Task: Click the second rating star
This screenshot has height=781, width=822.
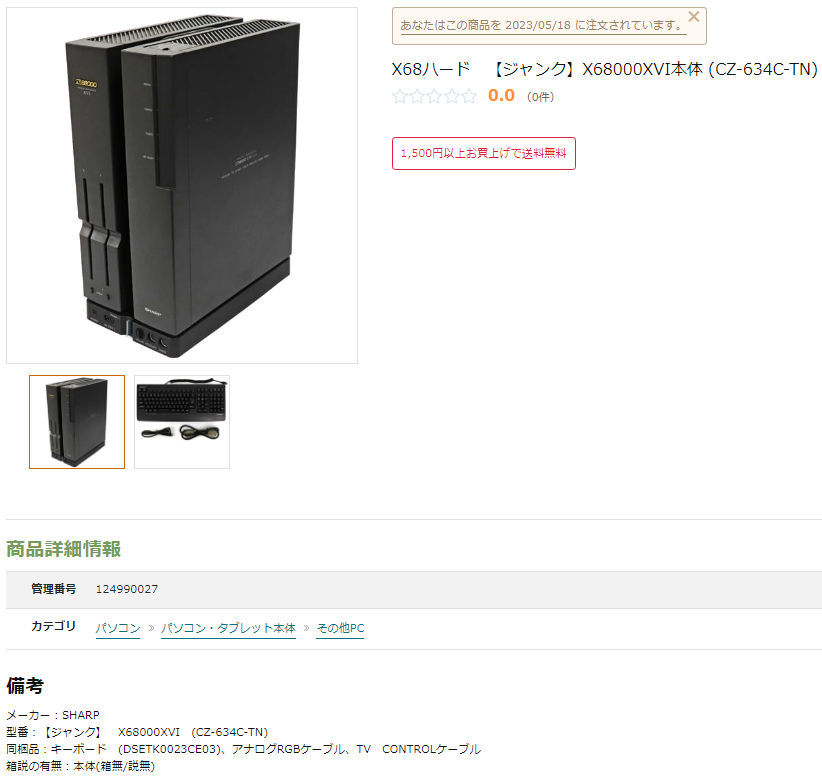Action: [x=417, y=96]
